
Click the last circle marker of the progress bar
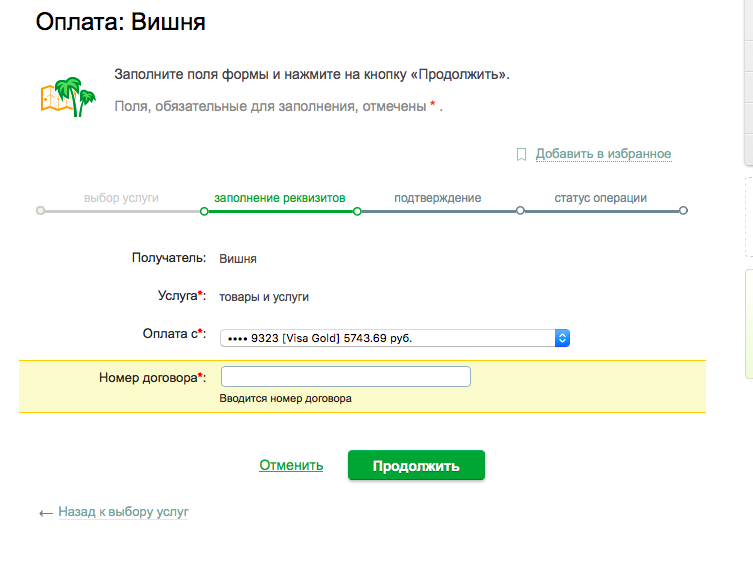(683, 211)
